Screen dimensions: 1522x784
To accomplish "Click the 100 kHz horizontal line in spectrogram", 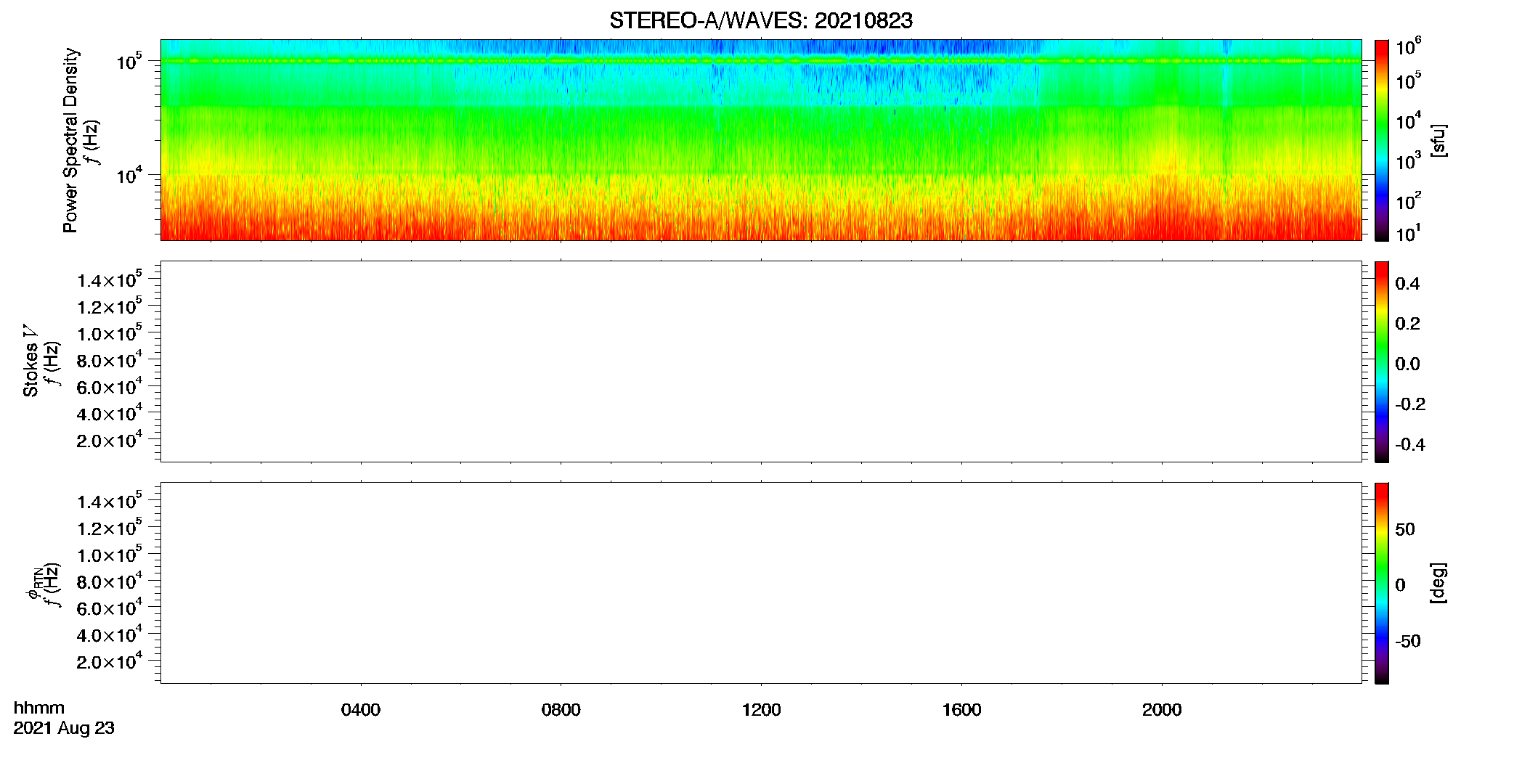I will pyautogui.click(x=761, y=61).
